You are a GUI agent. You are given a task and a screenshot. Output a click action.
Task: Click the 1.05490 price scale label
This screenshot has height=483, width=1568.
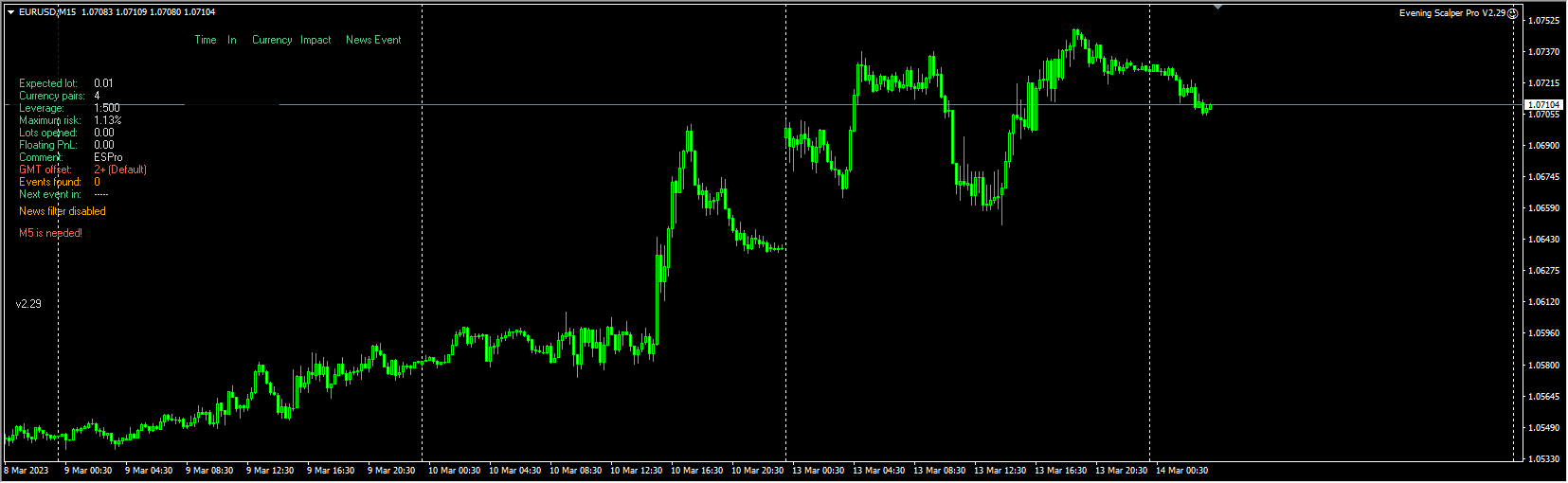pyautogui.click(x=1544, y=428)
